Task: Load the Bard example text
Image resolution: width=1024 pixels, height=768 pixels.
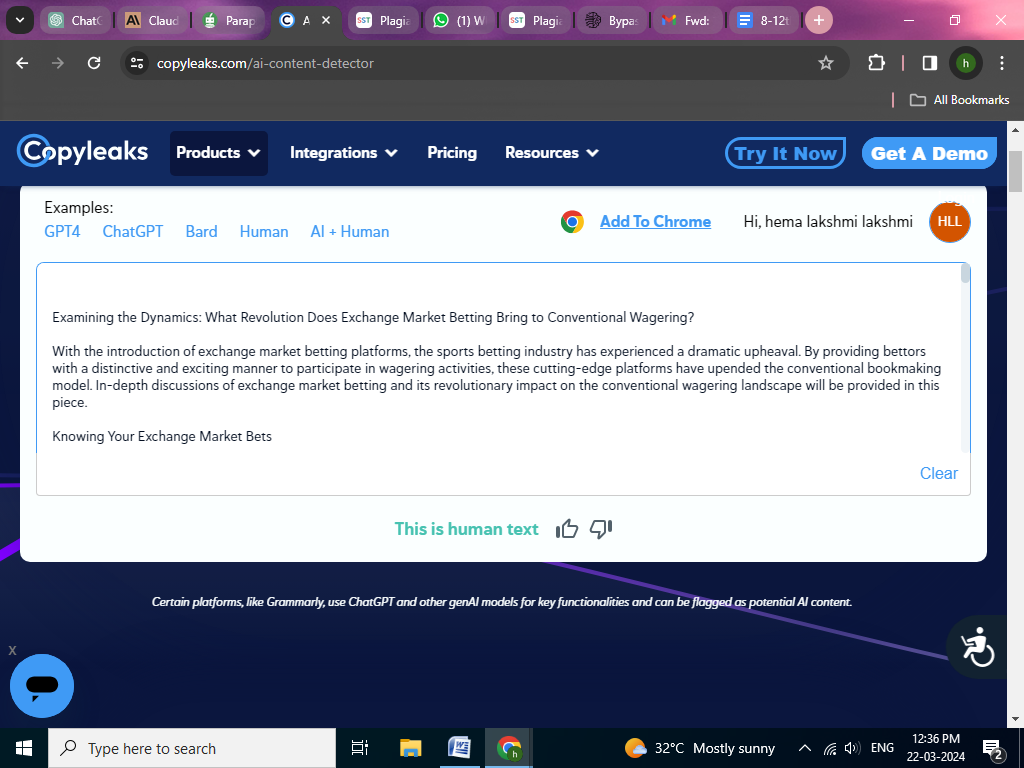Action: pyautogui.click(x=201, y=232)
